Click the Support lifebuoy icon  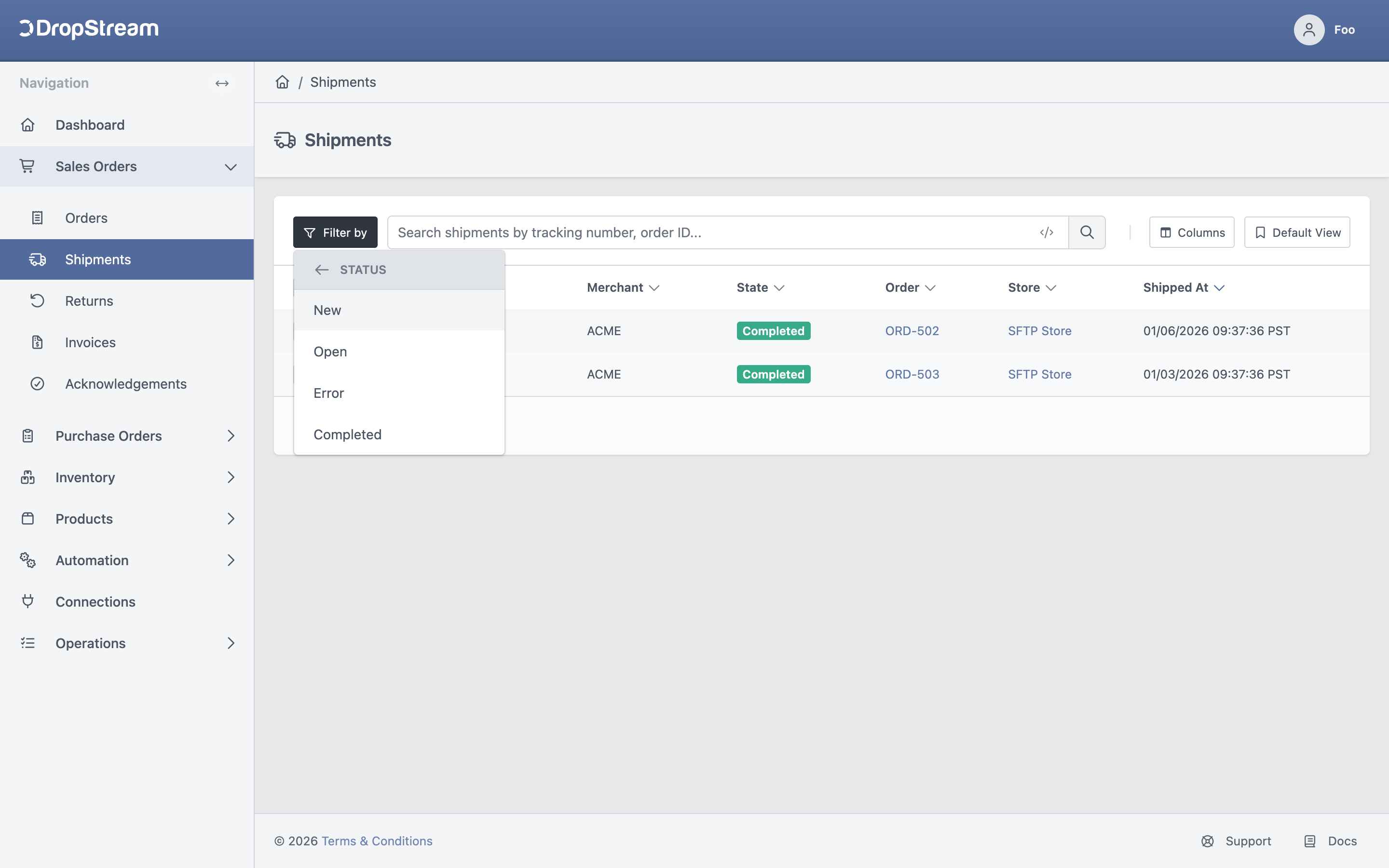[x=1208, y=841]
